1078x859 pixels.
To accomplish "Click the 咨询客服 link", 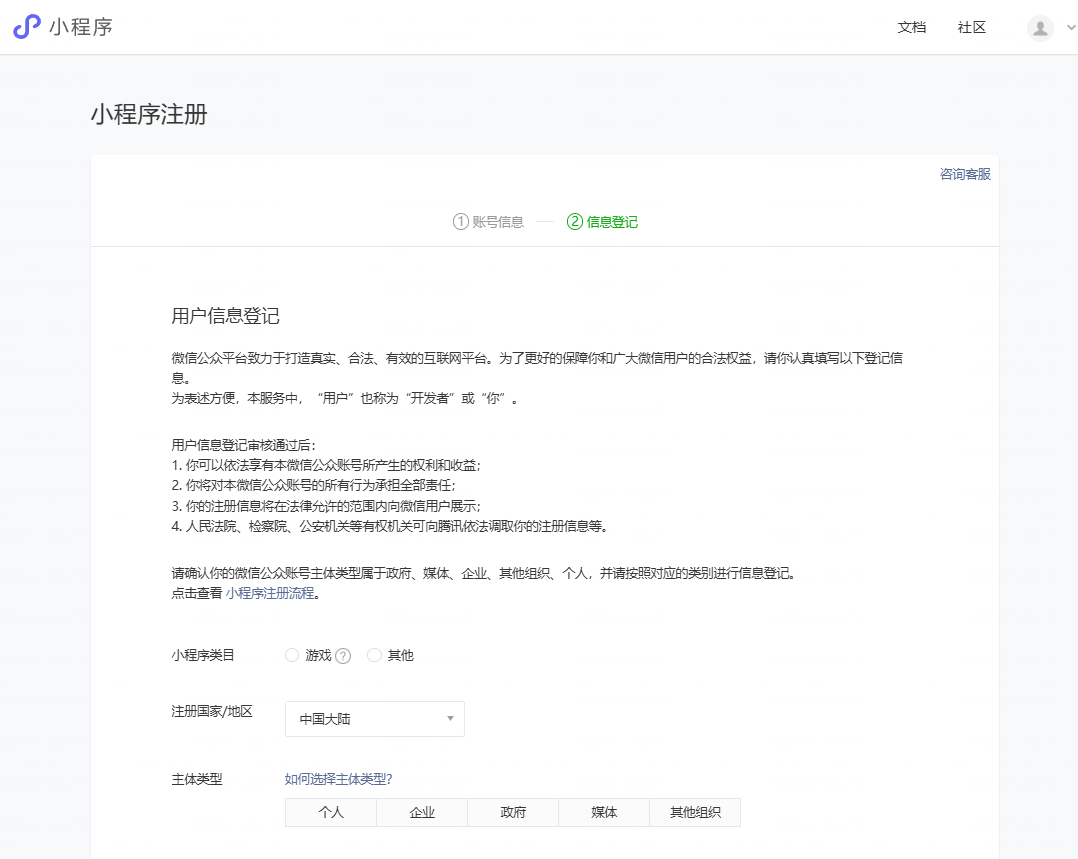I will [x=965, y=174].
